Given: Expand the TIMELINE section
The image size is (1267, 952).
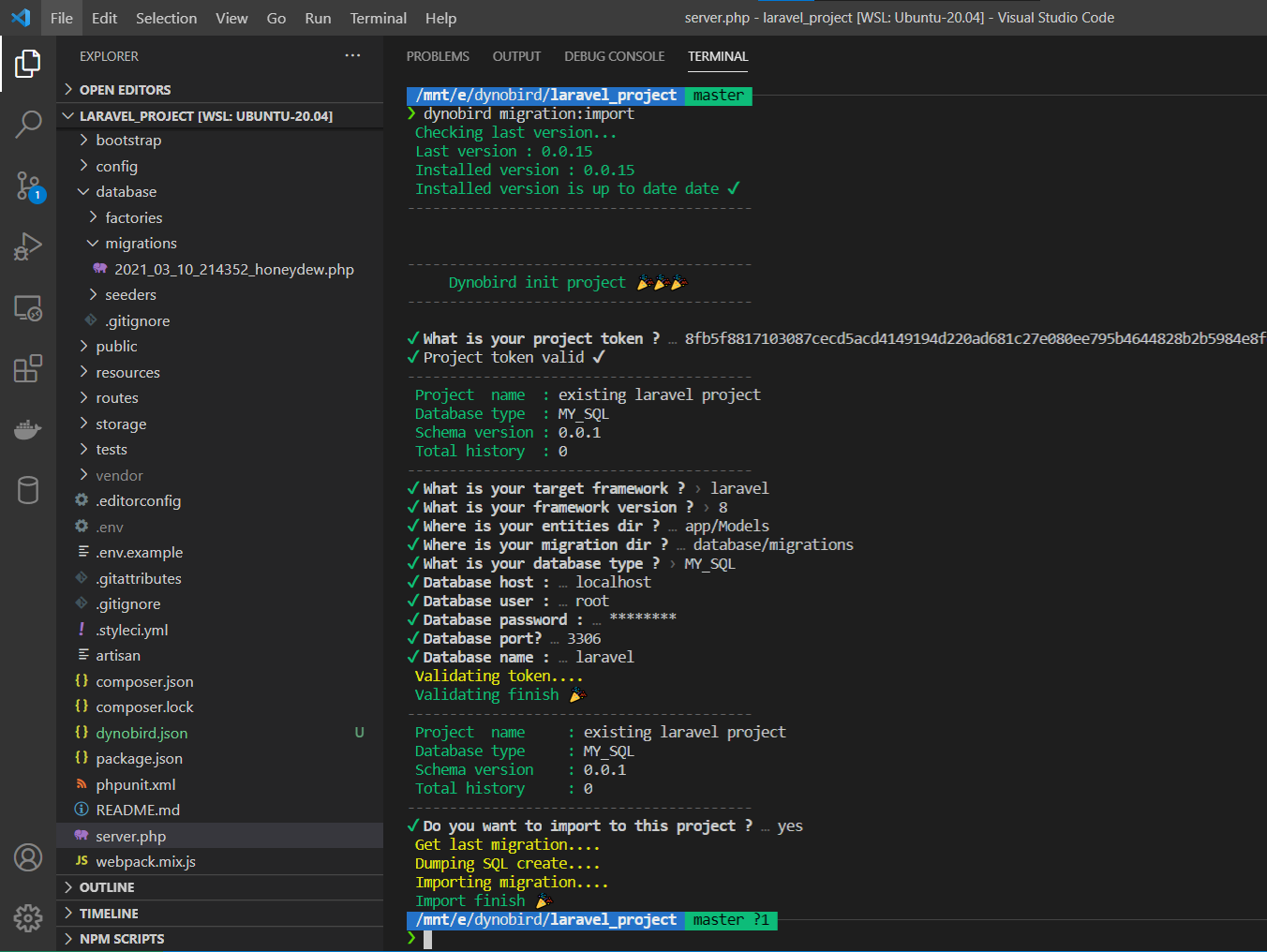Looking at the screenshot, I should (219, 914).
